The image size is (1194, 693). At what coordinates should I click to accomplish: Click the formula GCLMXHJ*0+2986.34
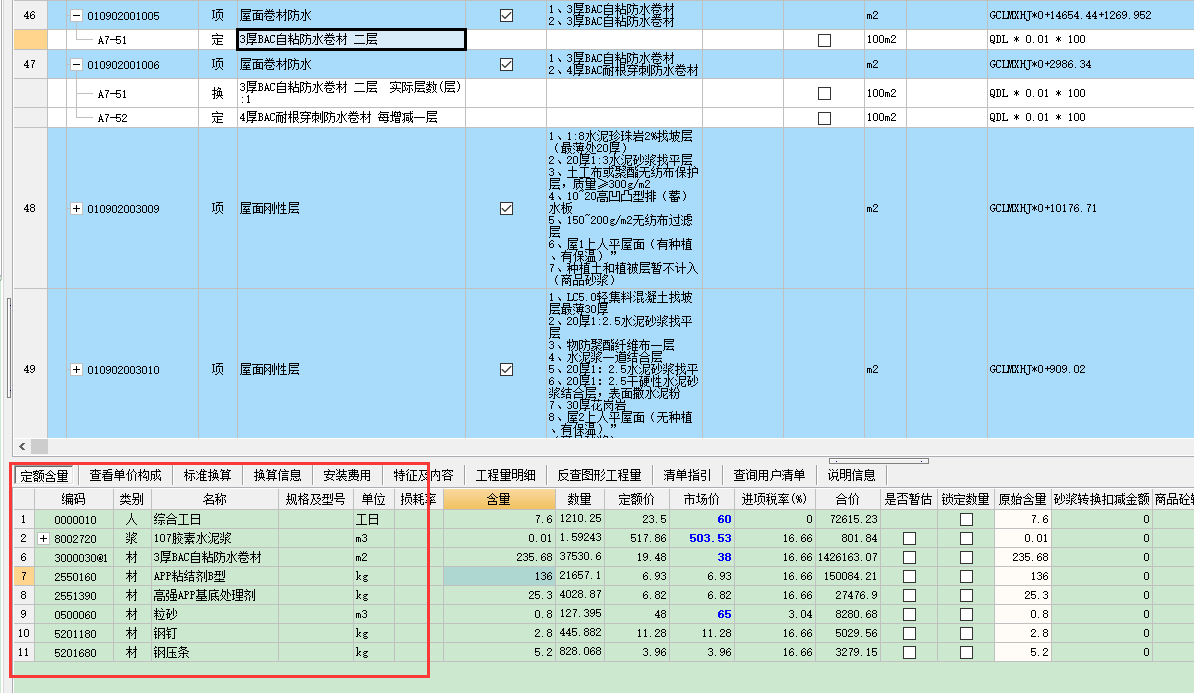pos(1040,65)
